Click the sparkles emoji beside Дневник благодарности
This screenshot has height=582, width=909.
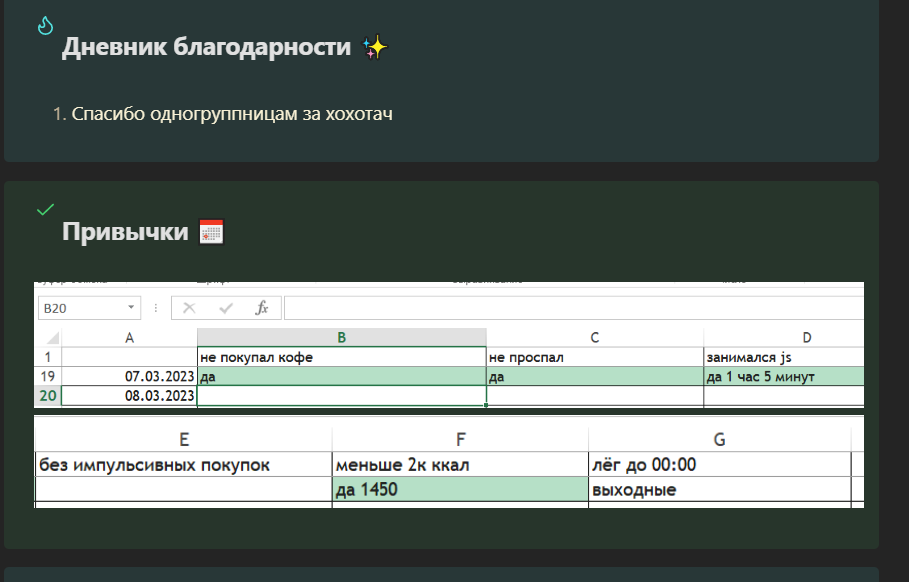(374, 47)
